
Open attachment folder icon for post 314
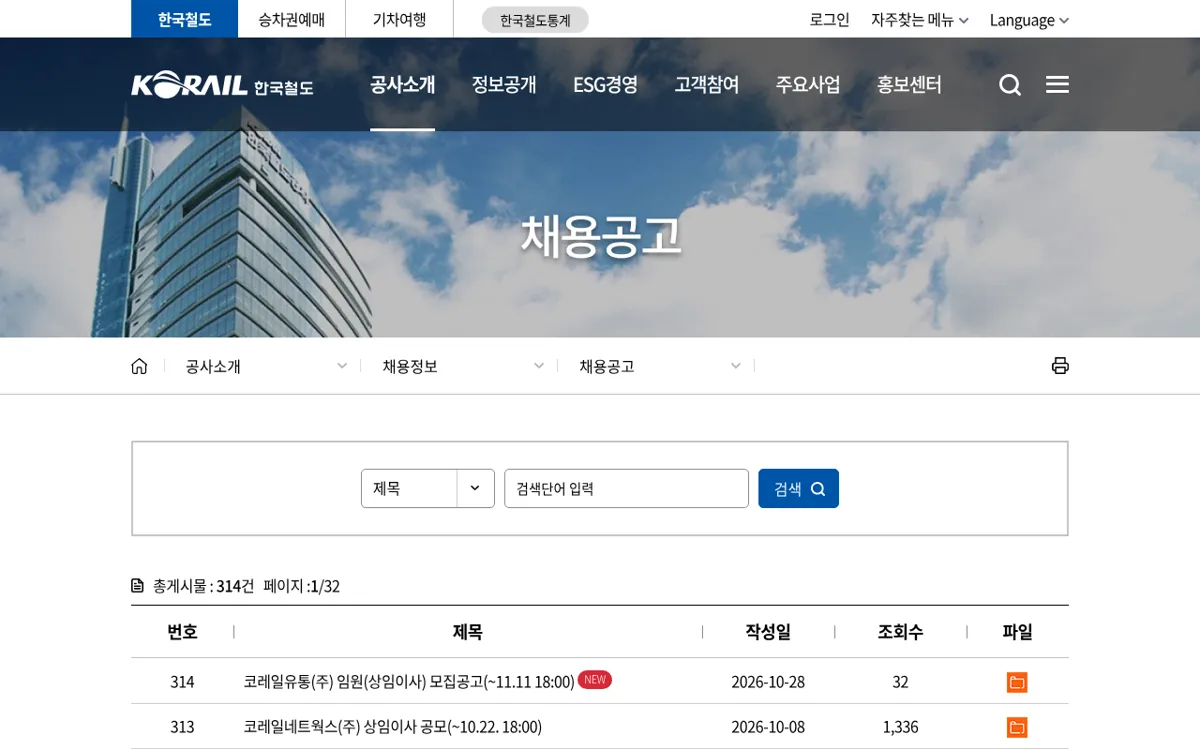1017,682
